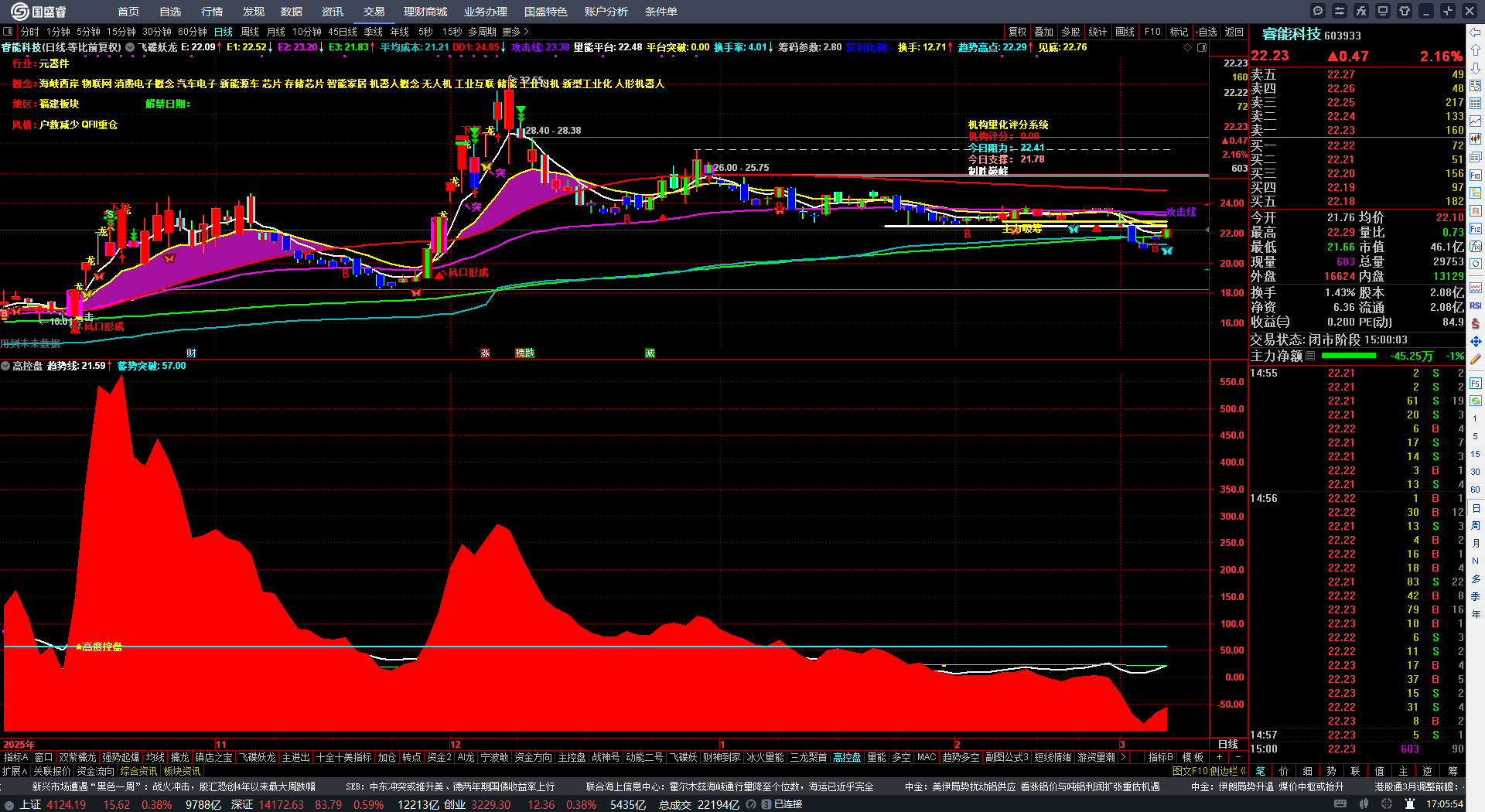Click the up arrow icon in right sidebar
This screenshot has width=1485, height=812.
[x=1476, y=49]
